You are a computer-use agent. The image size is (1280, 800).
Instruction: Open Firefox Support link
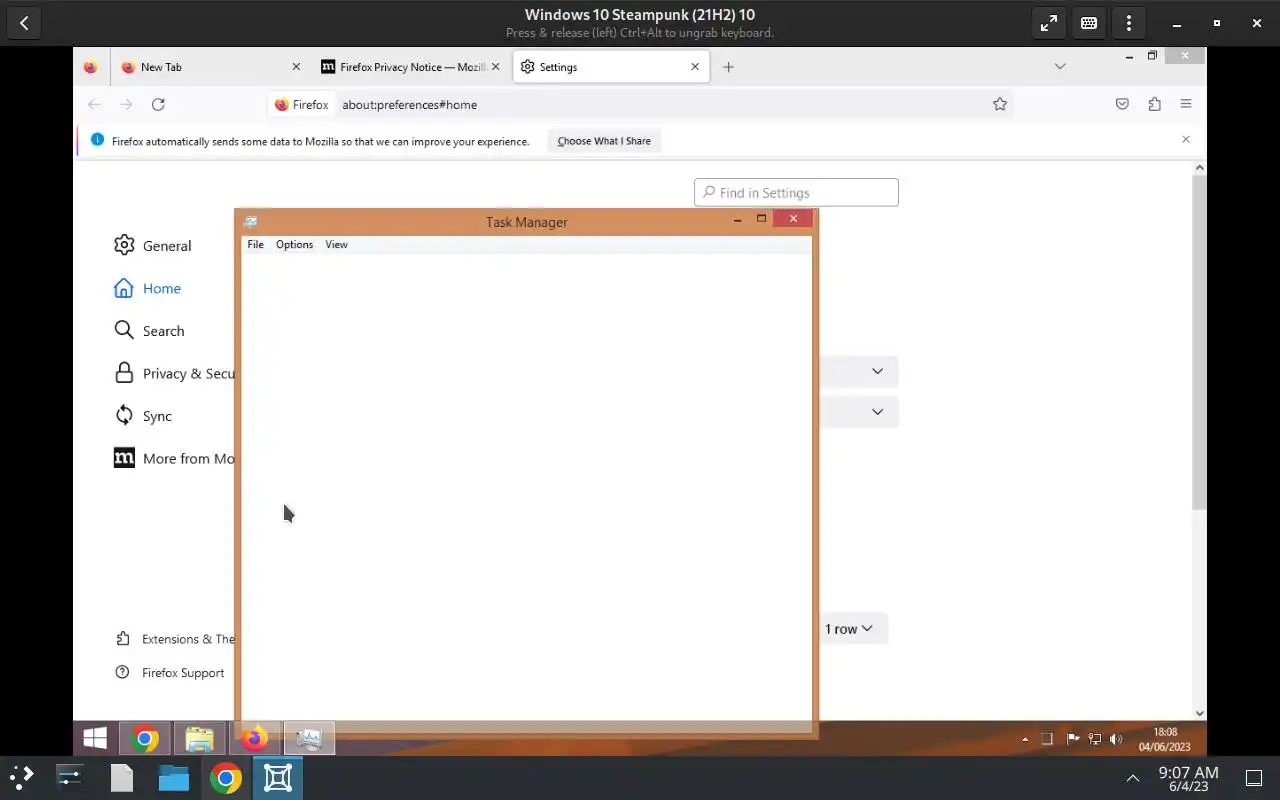tap(170, 673)
